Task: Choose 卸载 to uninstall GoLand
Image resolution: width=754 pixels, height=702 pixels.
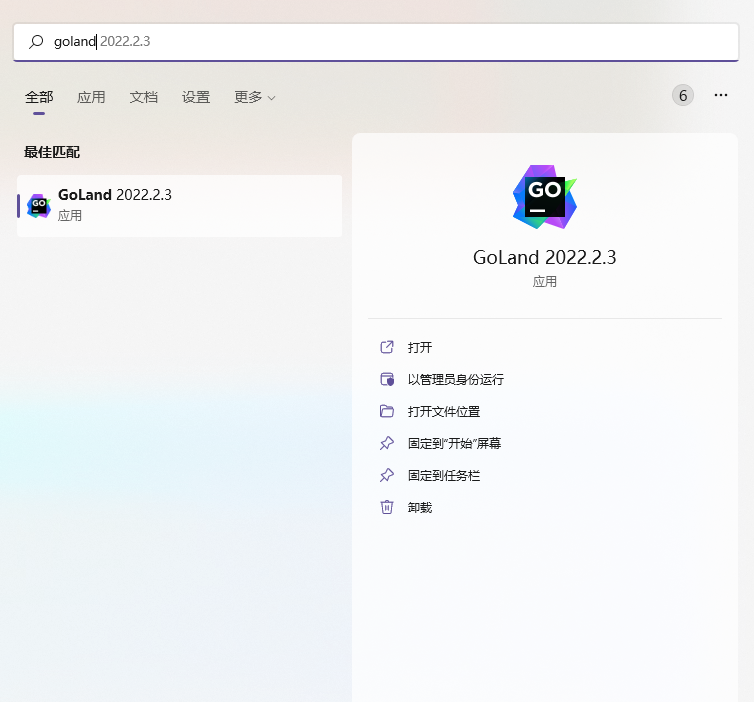Action: [420, 507]
